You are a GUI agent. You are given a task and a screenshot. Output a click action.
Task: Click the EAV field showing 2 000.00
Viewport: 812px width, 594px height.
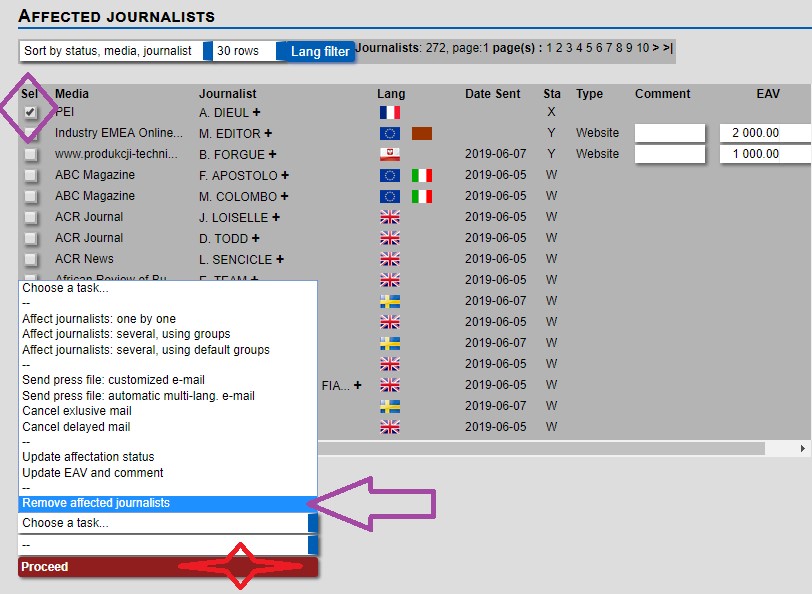[x=765, y=133]
